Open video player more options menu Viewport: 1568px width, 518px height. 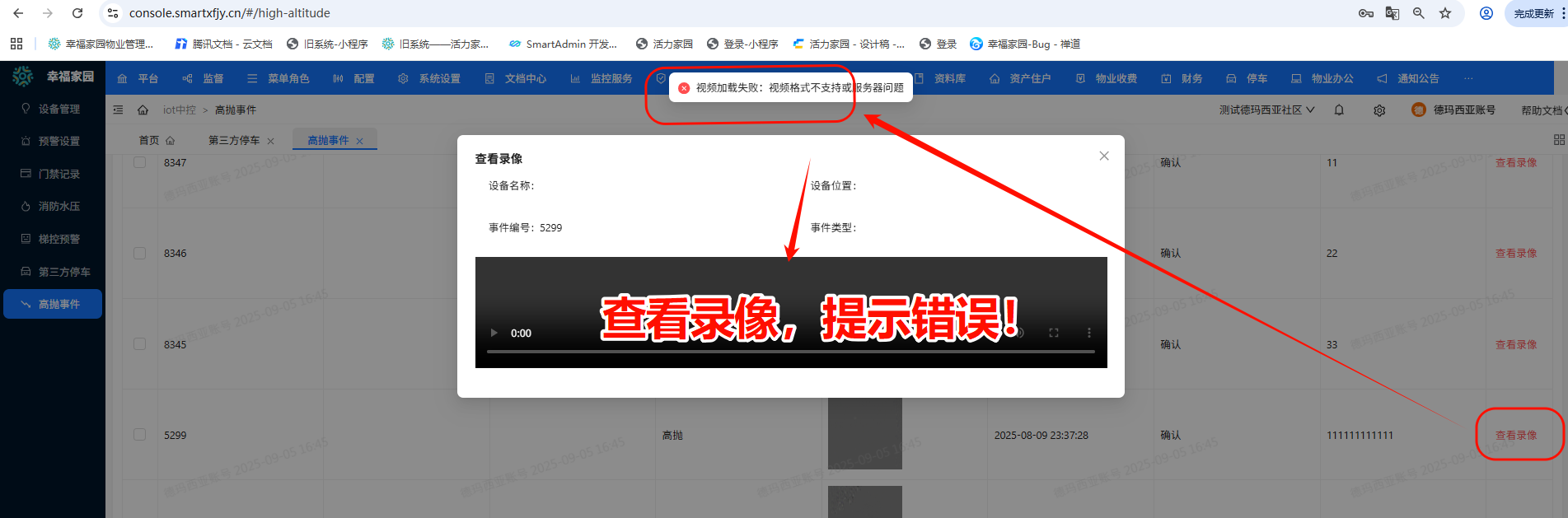1088,333
